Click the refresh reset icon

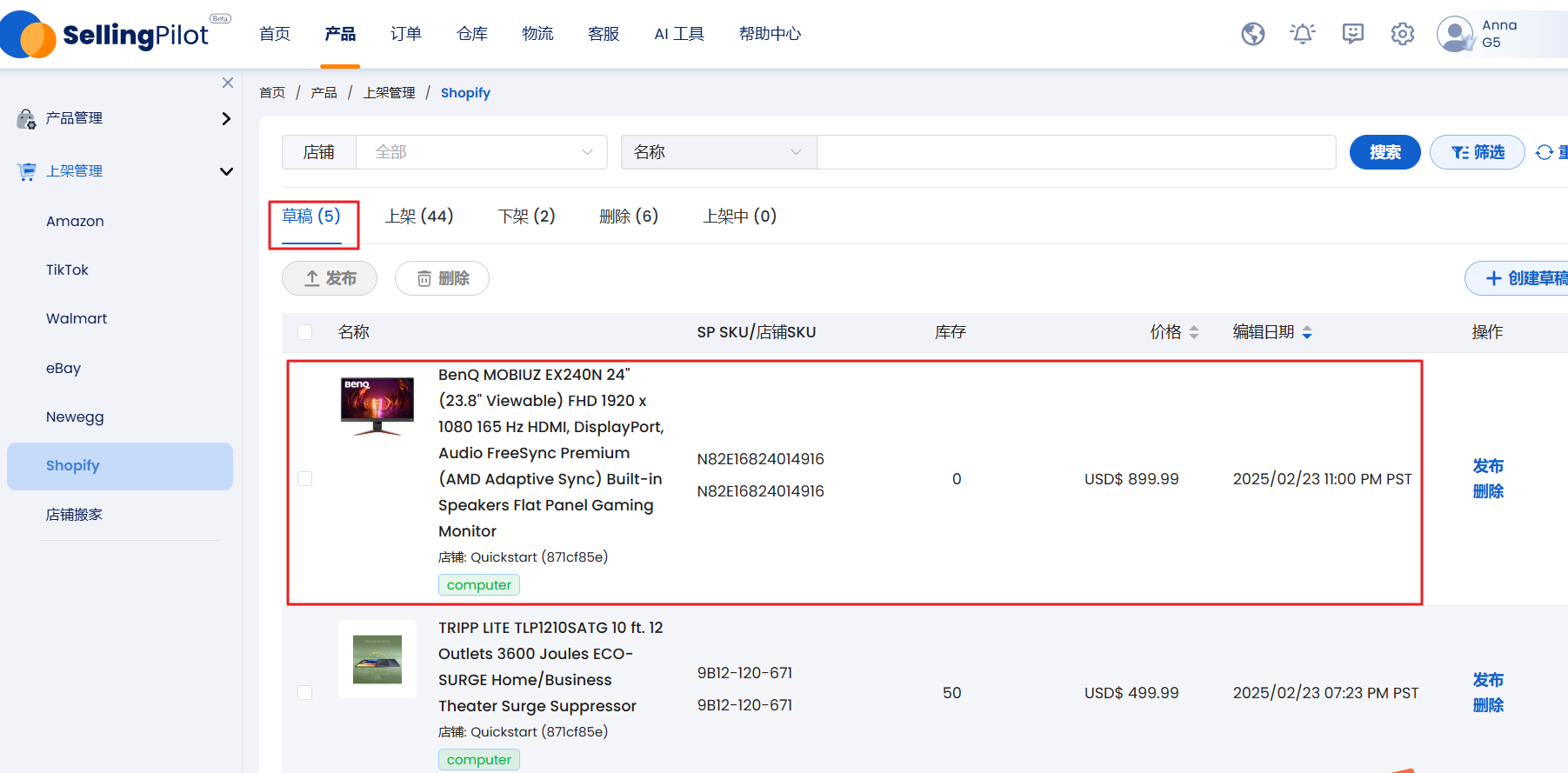(1544, 152)
